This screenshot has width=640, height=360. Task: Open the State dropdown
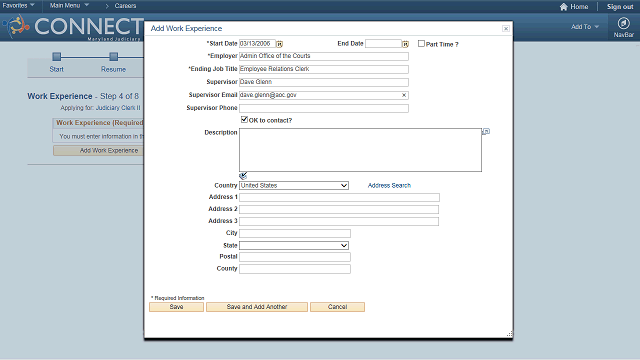(294, 245)
